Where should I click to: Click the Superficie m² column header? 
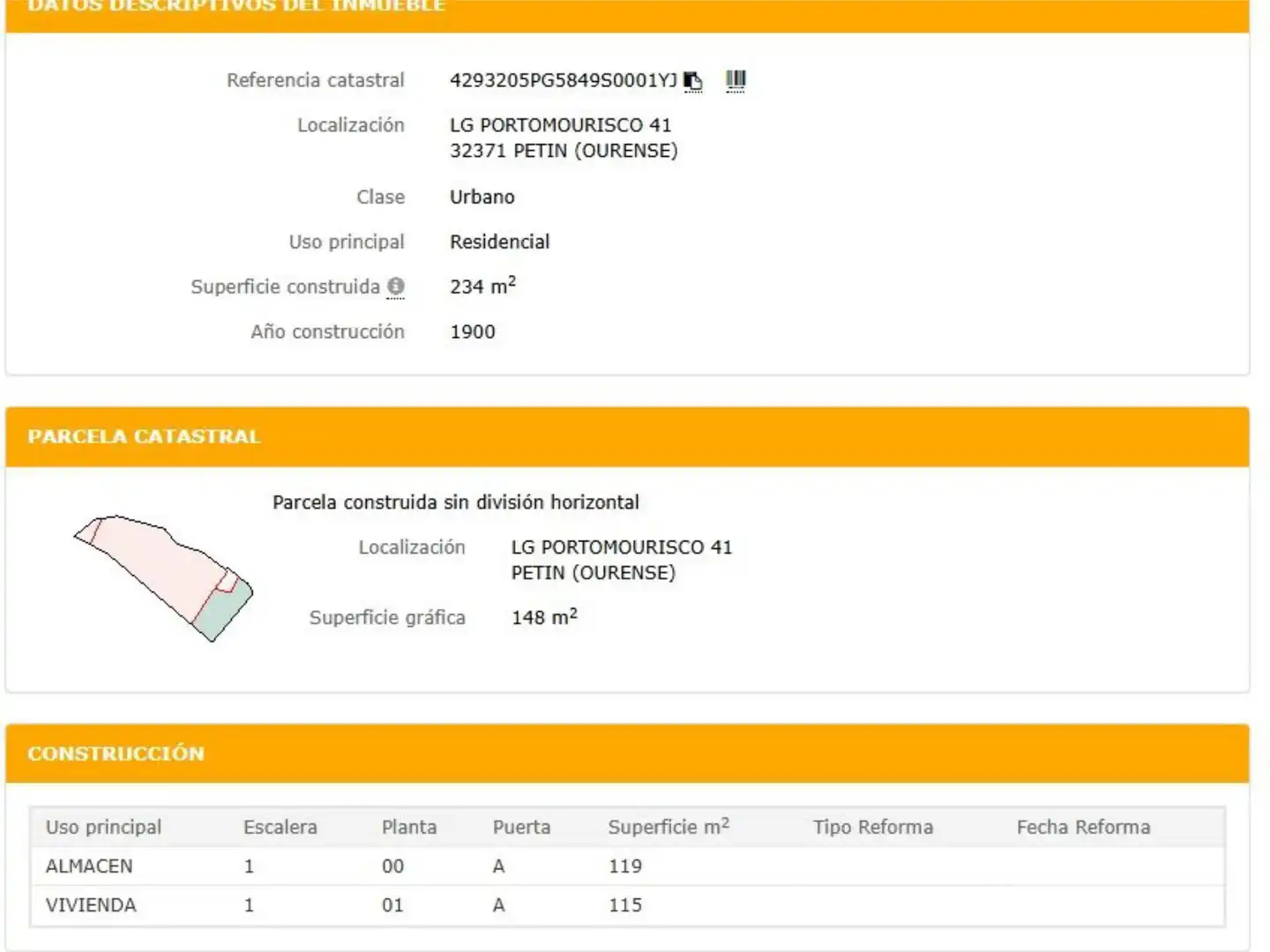[669, 826]
